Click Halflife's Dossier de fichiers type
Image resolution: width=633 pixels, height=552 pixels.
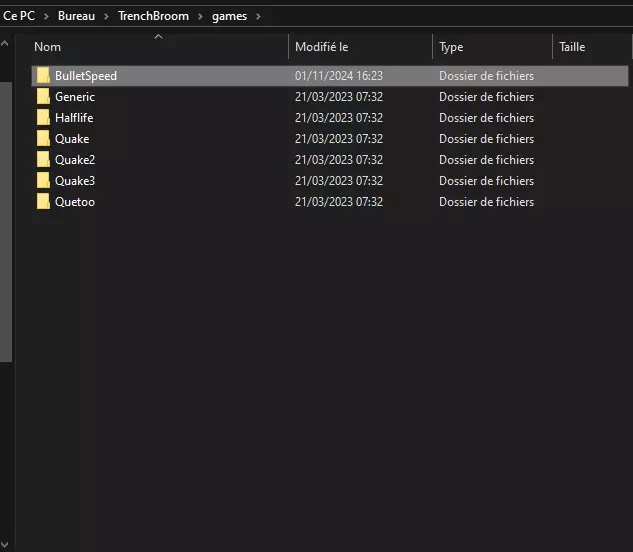pos(486,118)
